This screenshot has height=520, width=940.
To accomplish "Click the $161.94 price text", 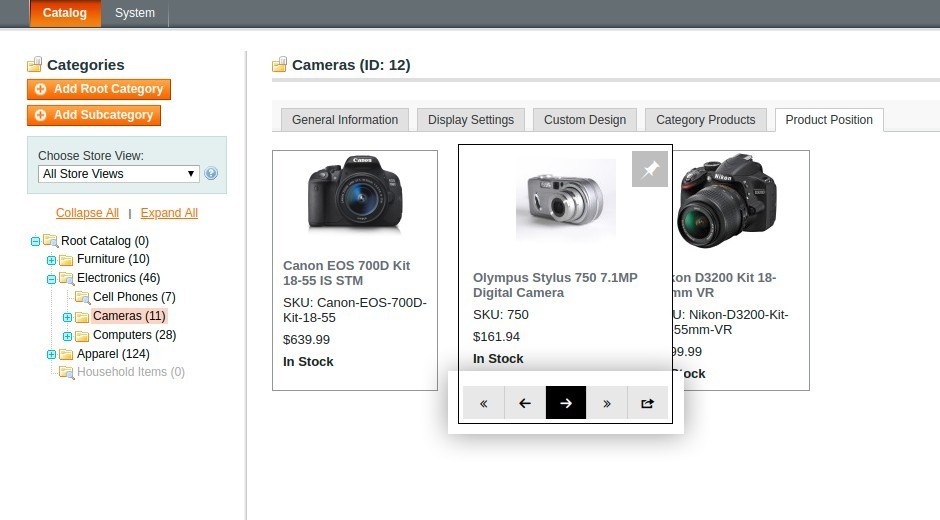I will coord(496,336).
